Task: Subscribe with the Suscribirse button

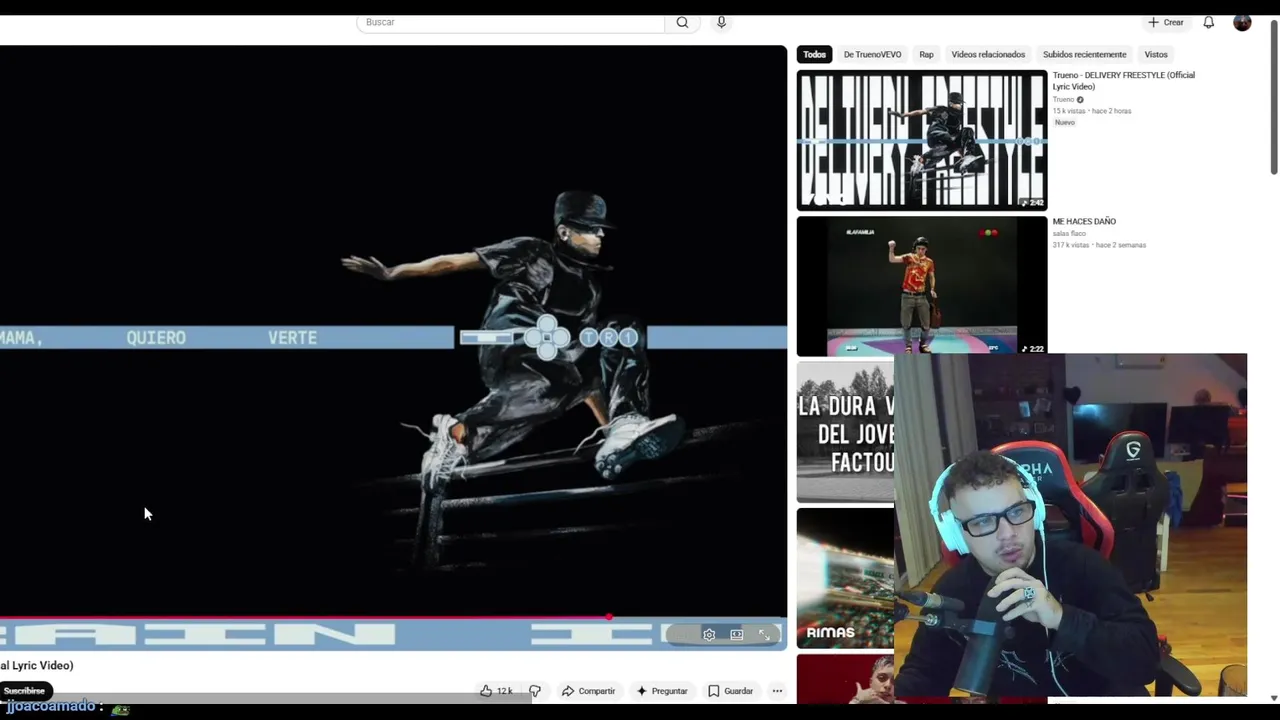Action: 25,691
